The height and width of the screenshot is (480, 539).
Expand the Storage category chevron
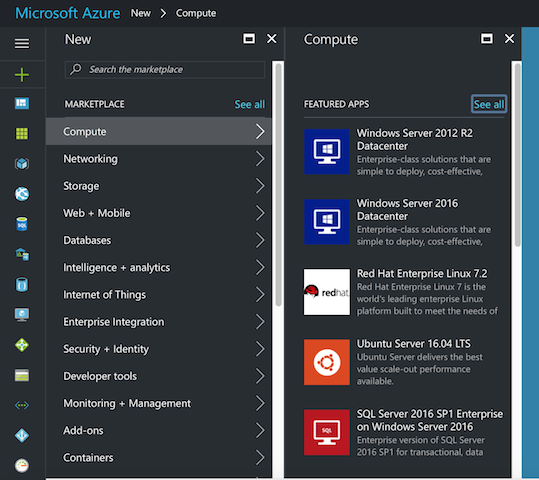260,186
